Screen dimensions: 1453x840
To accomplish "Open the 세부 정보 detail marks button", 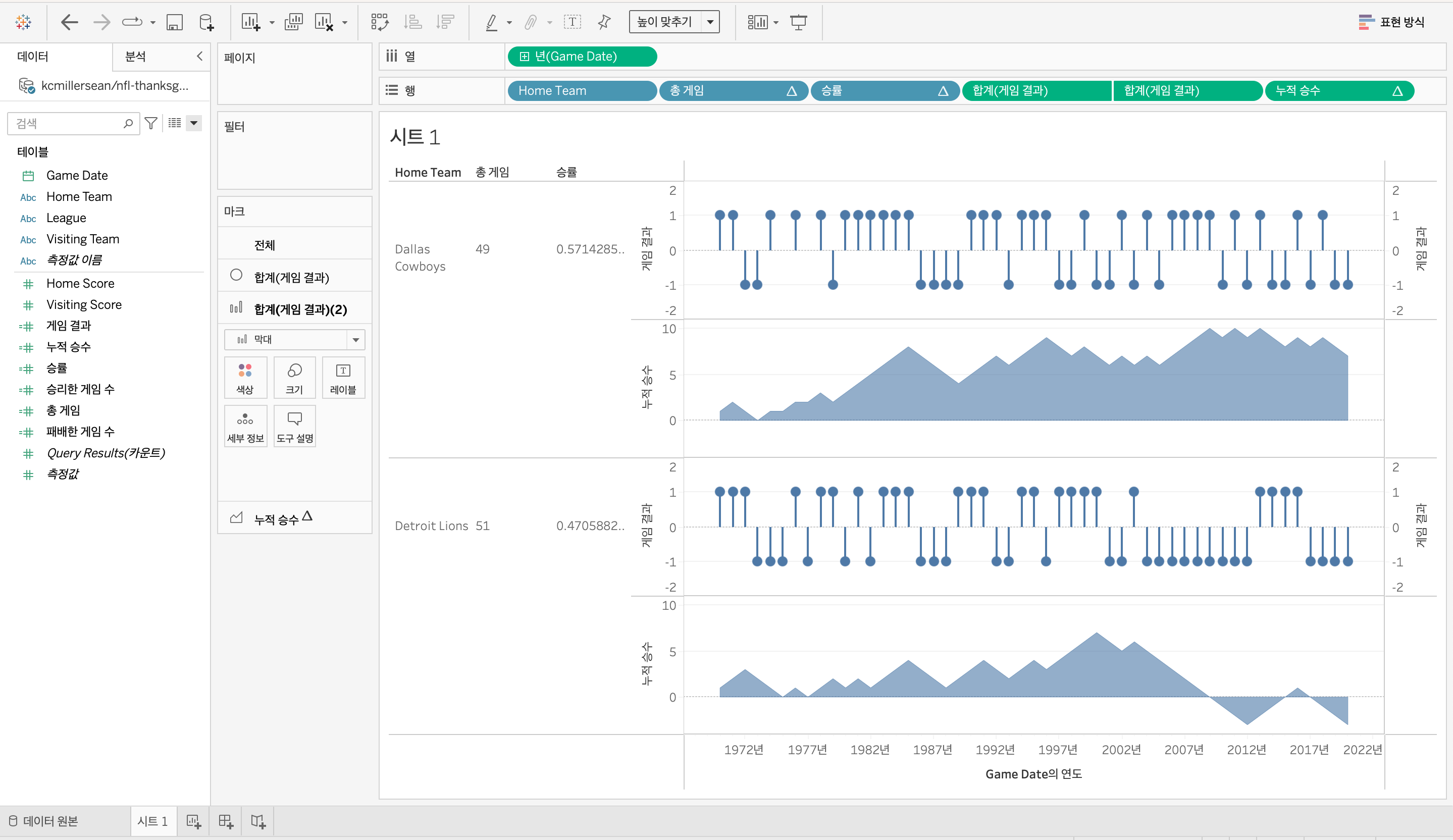I will pyautogui.click(x=246, y=426).
